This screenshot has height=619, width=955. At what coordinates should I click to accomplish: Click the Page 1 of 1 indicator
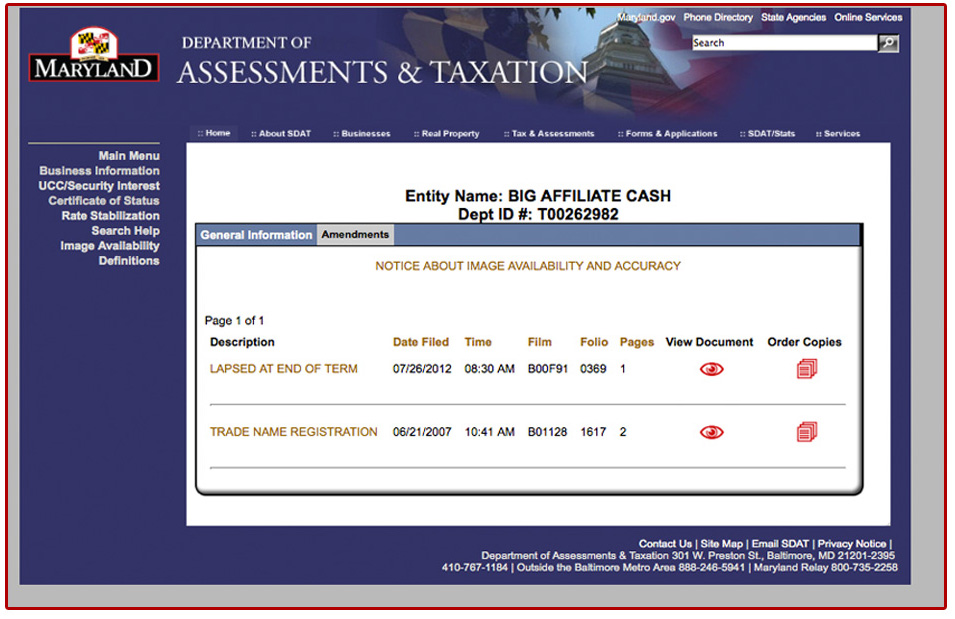(x=234, y=320)
